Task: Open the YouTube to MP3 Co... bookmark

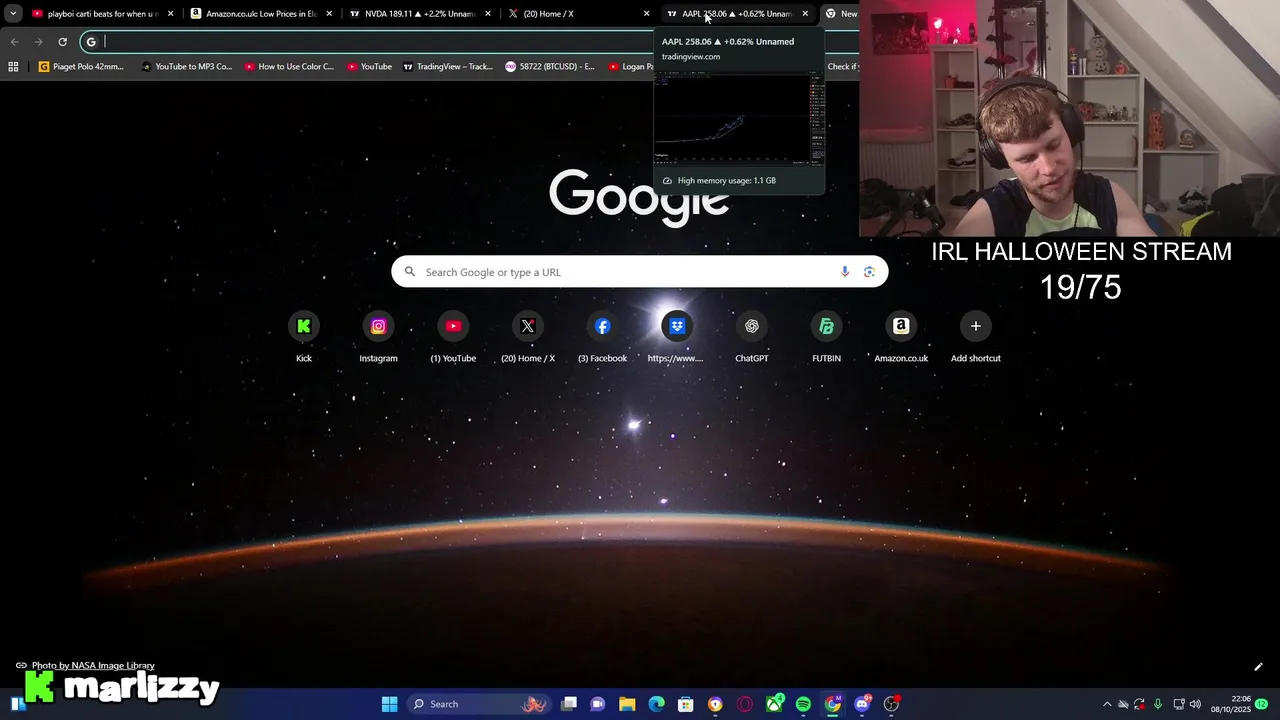Action: point(187,67)
